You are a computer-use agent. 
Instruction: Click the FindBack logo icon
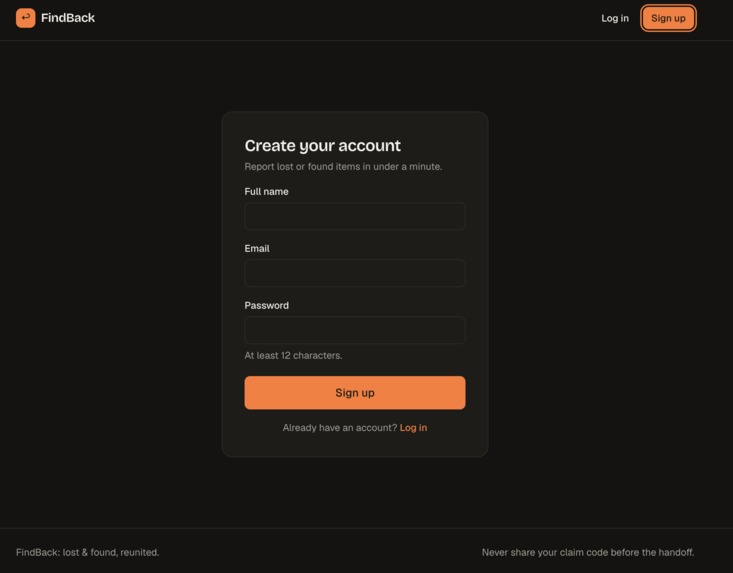coord(25,18)
